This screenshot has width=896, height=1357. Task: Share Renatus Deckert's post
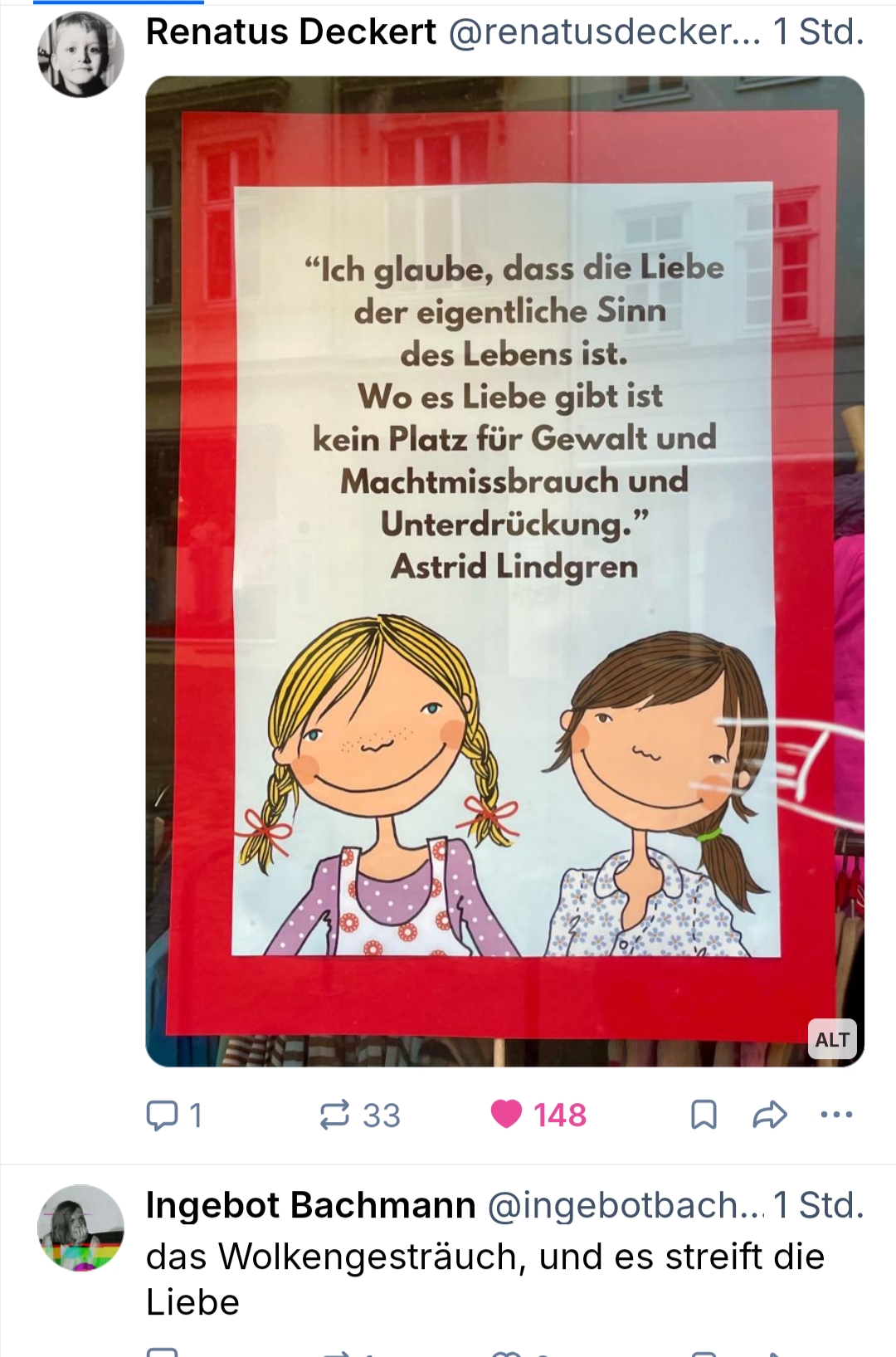[770, 1115]
